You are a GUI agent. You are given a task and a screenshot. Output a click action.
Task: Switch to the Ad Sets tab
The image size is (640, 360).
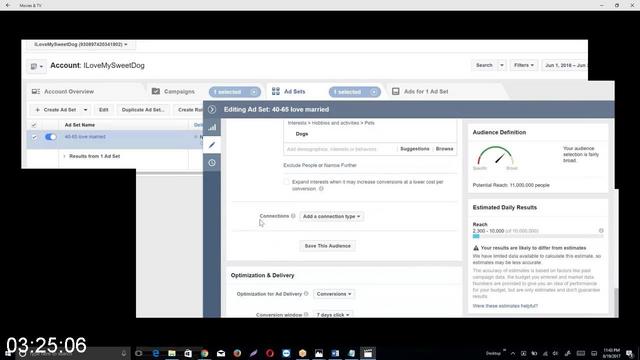[294, 91]
